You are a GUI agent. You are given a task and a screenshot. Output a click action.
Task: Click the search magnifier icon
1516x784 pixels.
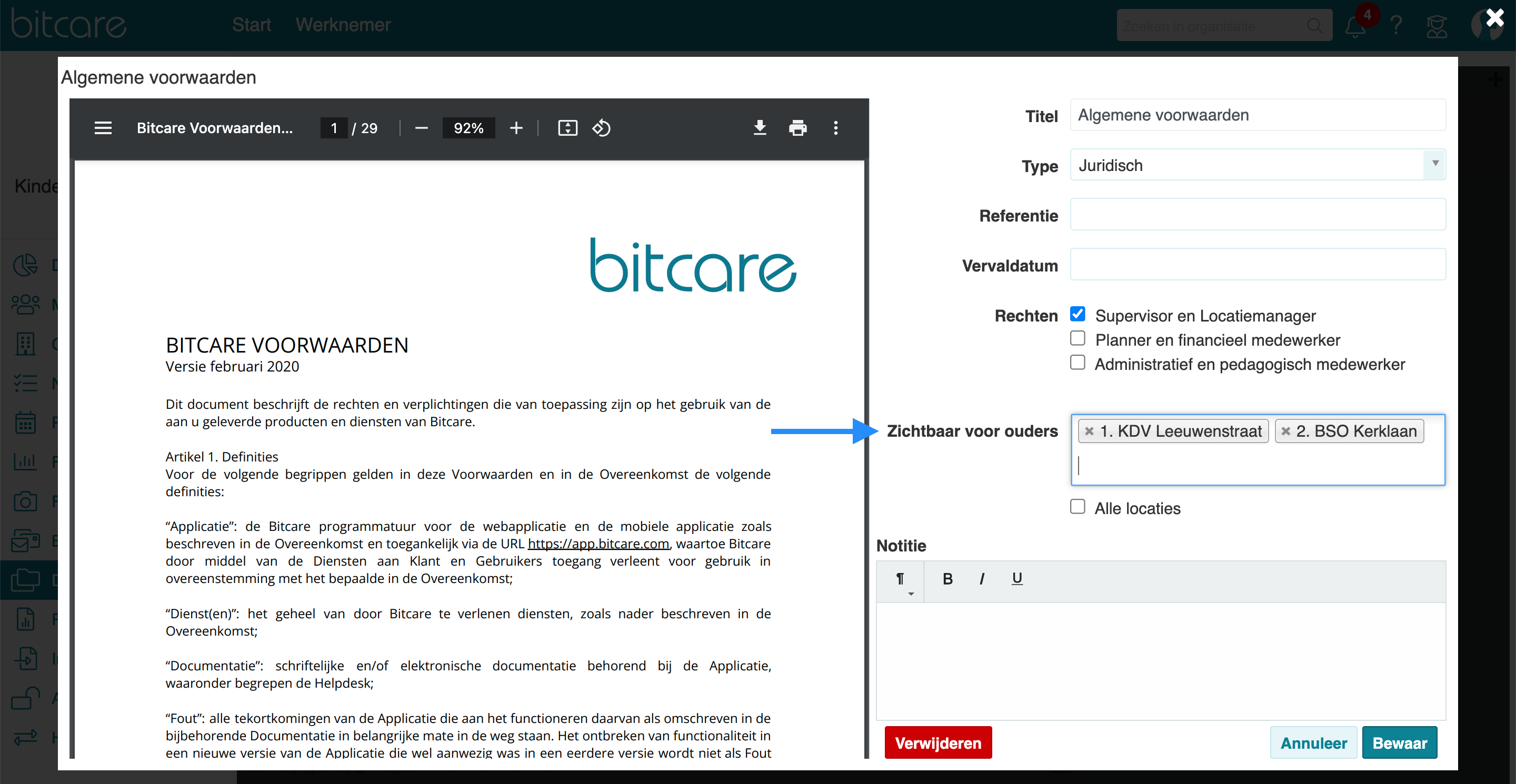pyautogui.click(x=1315, y=26)
